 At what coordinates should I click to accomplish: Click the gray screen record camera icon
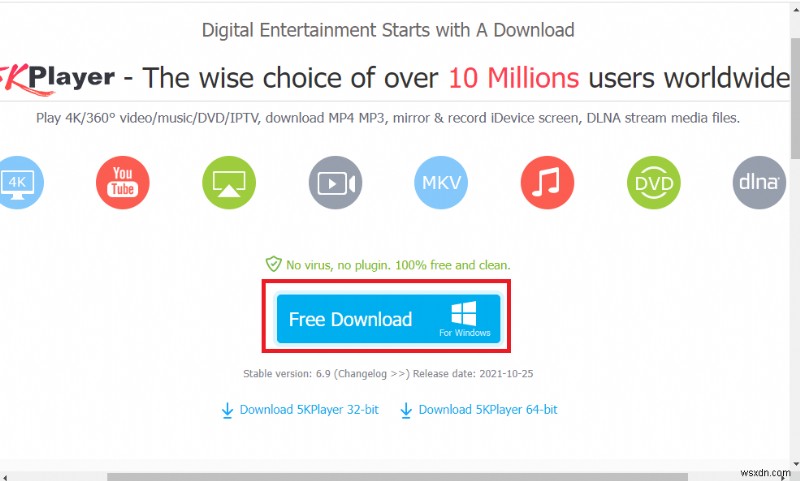[x=335, y=183]
